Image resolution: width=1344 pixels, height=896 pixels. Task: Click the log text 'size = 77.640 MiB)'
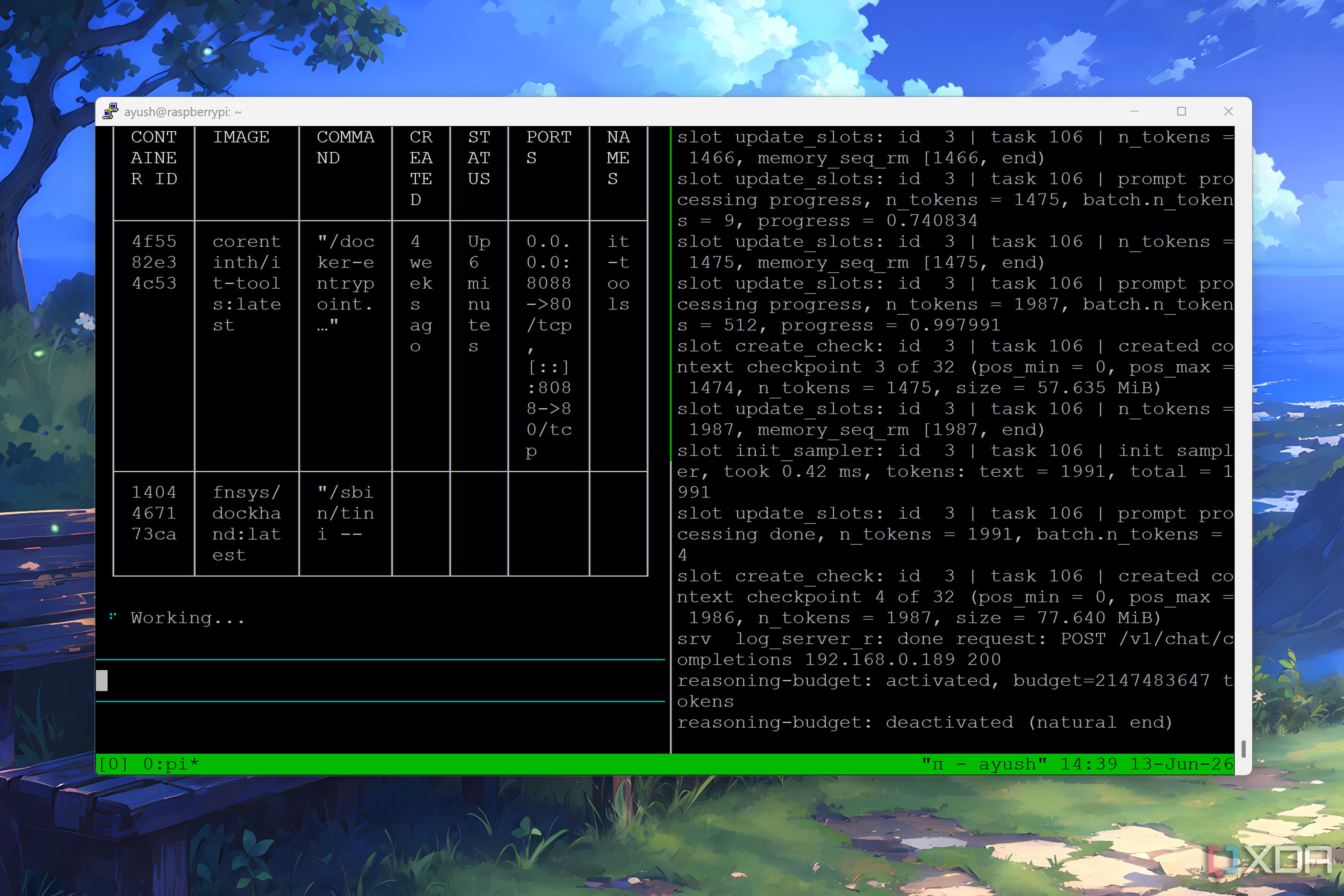[1058, 618]
